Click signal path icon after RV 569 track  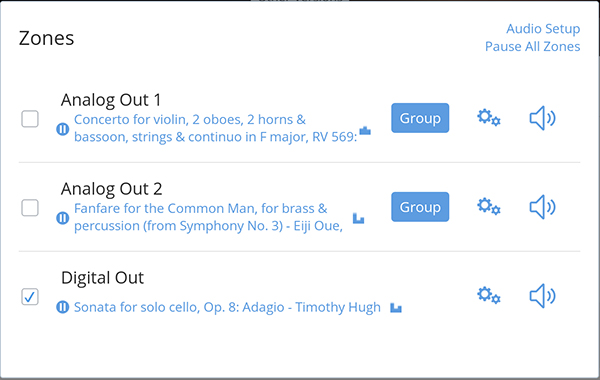(365, 131)
